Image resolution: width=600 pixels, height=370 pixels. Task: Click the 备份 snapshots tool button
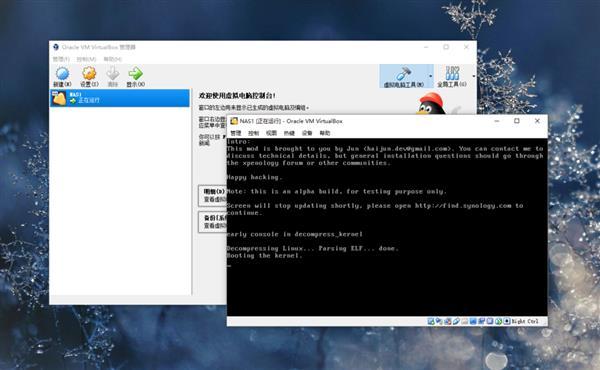[213, 222]
